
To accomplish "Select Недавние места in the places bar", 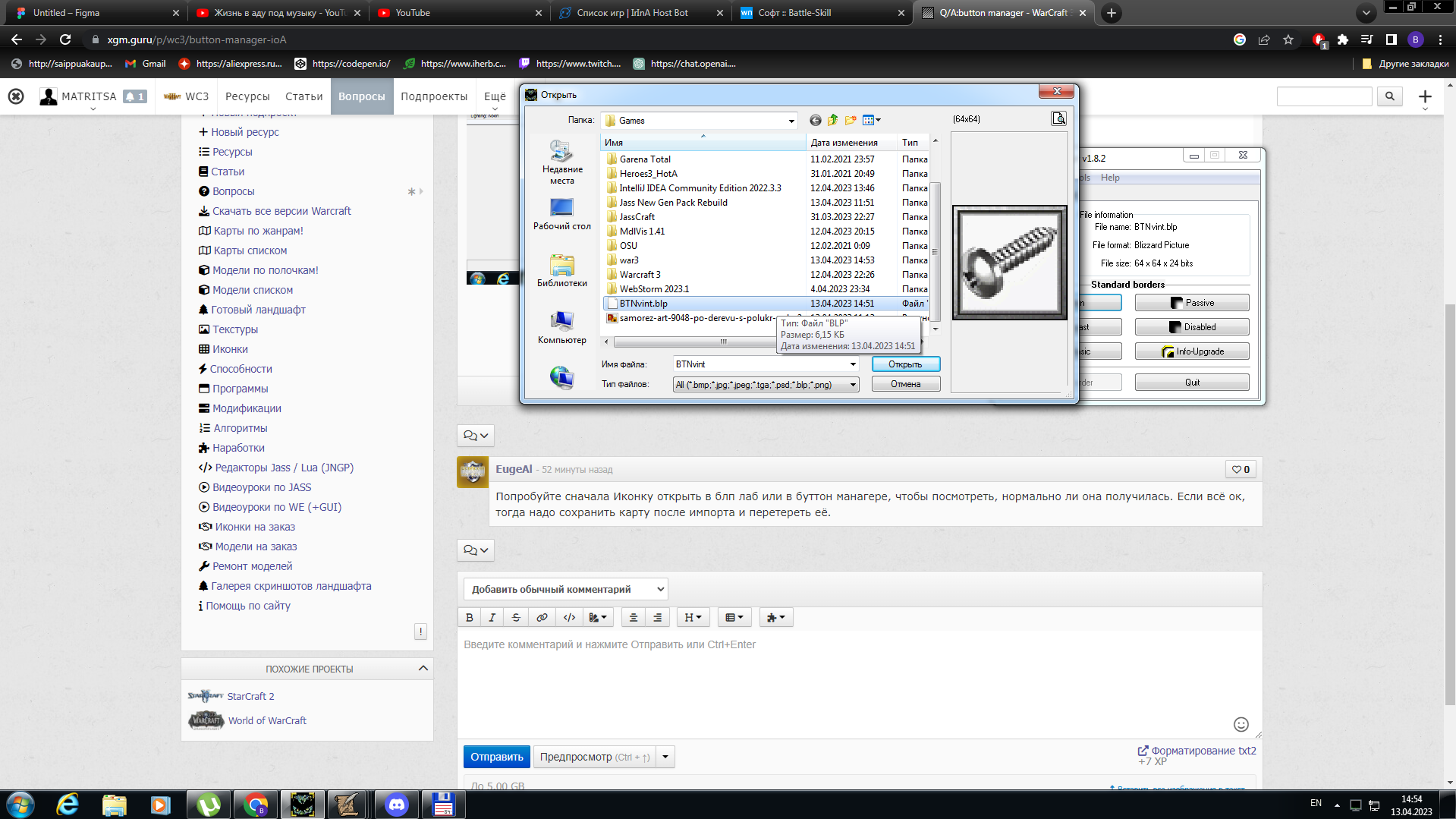I will click(562, 162).
